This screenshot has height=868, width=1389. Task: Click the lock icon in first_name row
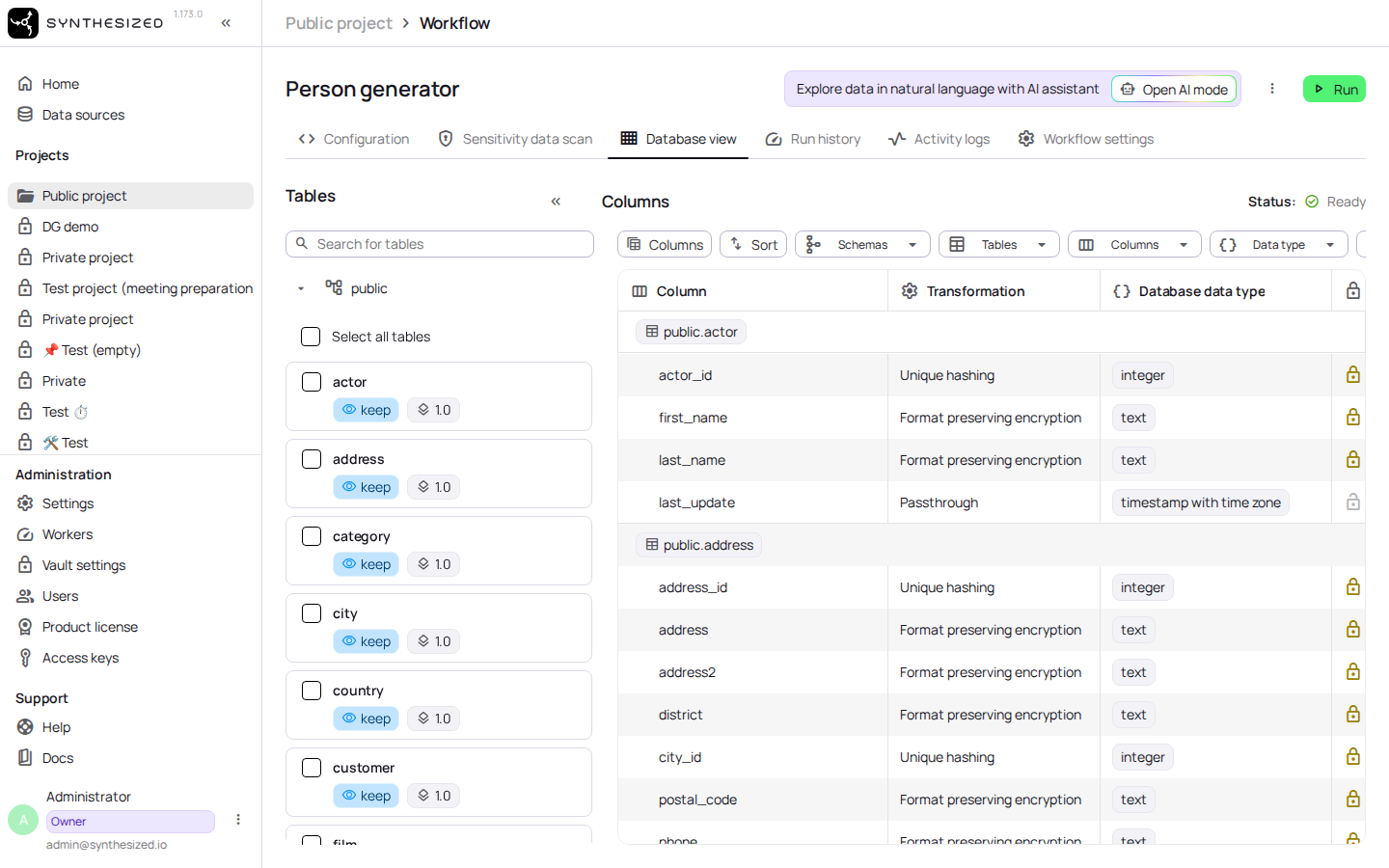1353,418
